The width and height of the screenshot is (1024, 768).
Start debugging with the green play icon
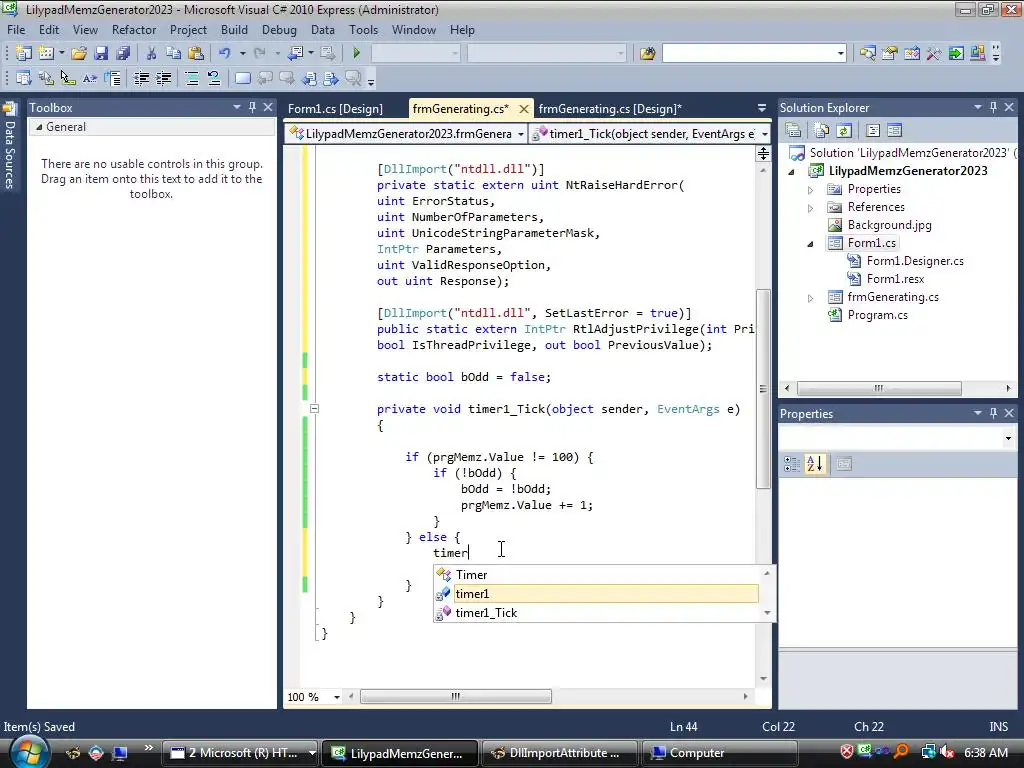pos(357,53)
